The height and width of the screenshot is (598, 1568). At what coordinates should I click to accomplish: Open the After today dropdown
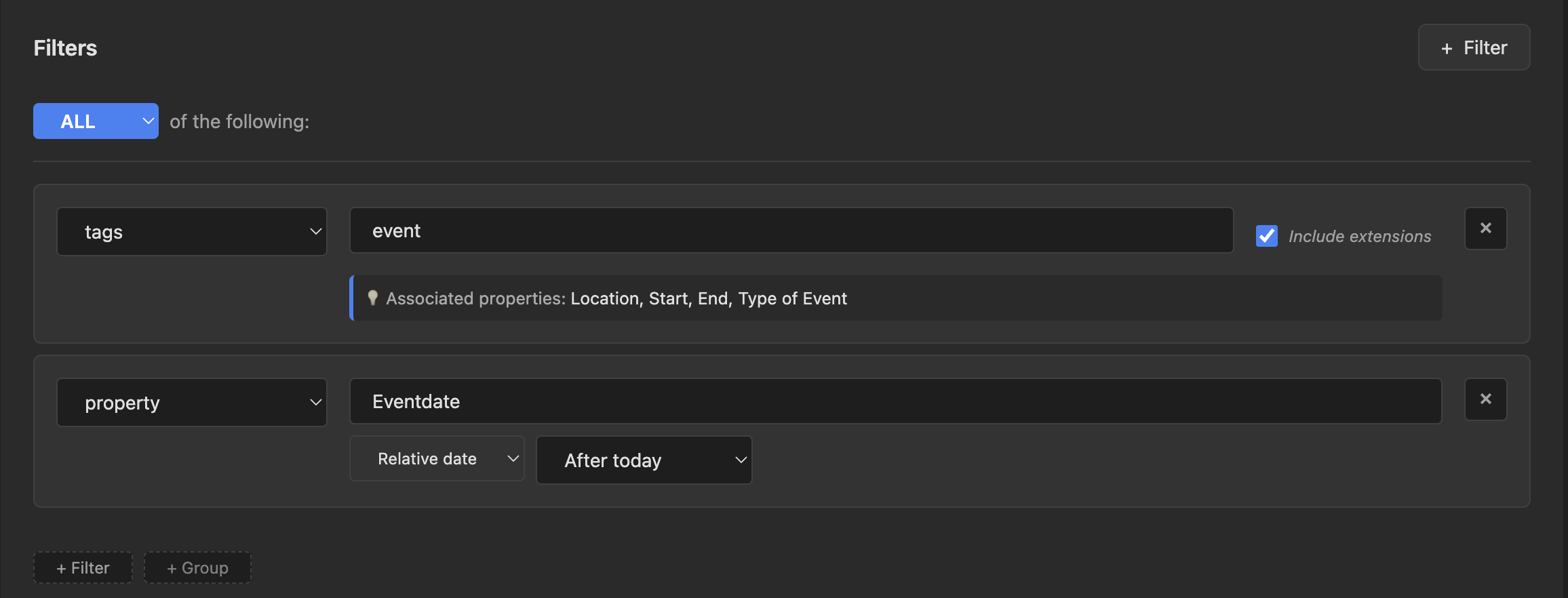tap(644, 460)
